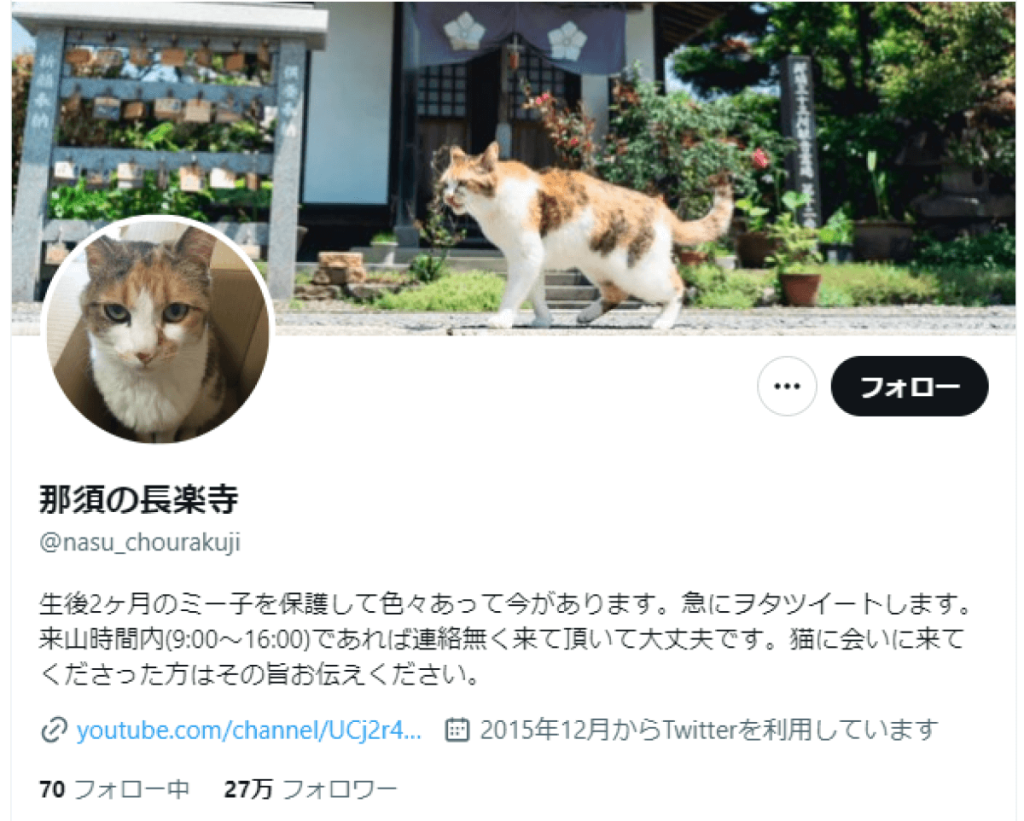Click the フォロー follow button
Image resolution: width=1024 pixels, height=821 pixels.
[909, 386]
